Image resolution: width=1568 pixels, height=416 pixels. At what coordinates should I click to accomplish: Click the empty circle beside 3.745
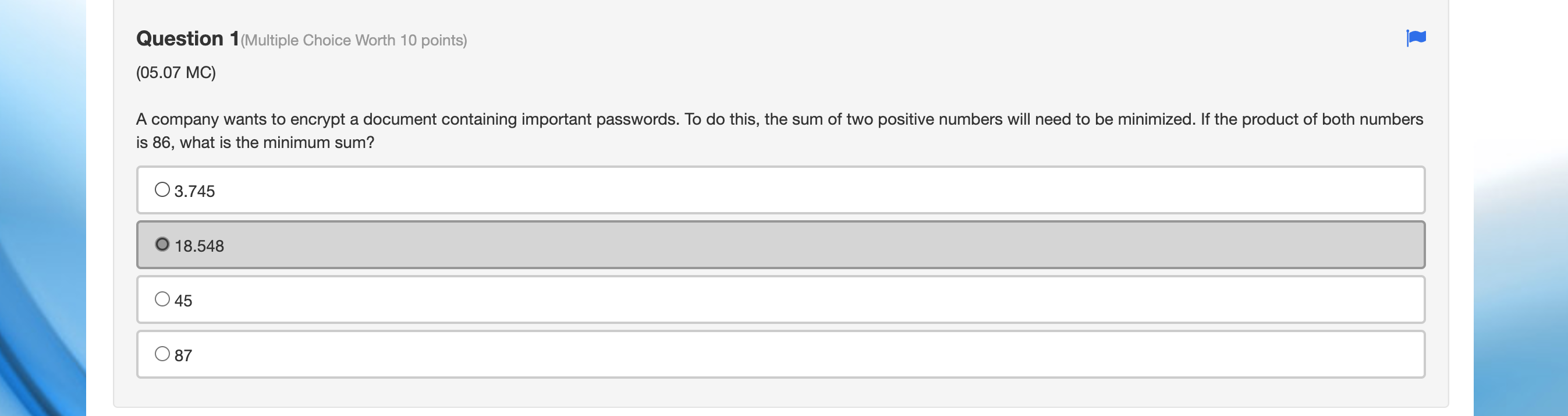coord(162,189)
